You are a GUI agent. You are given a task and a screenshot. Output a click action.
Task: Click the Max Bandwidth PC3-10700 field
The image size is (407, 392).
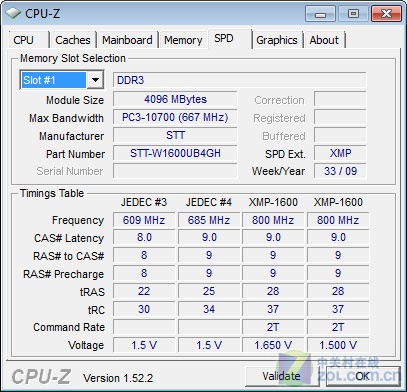click(175, 117)
